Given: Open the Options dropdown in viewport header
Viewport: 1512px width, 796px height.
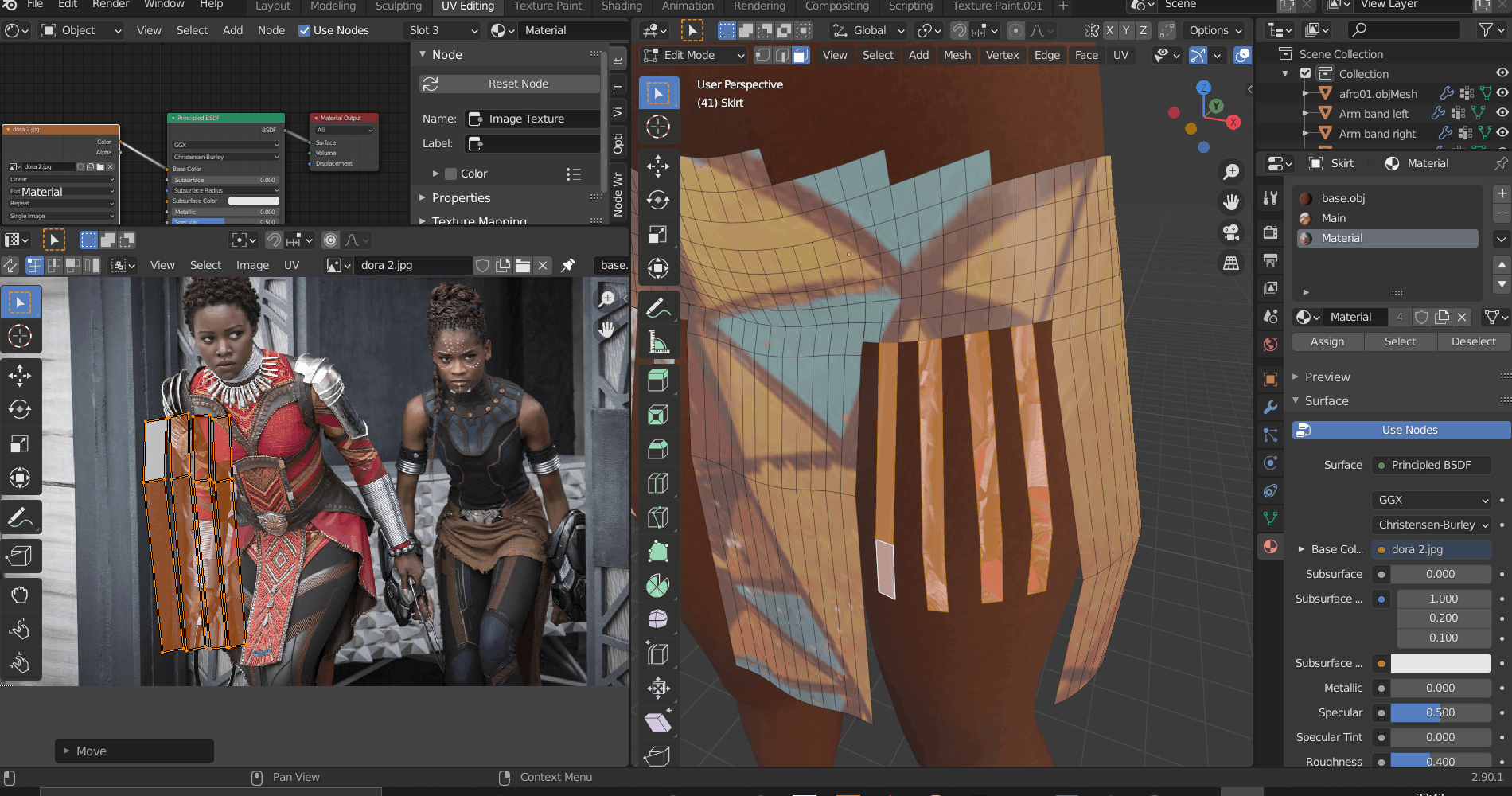Looking at the screenshot, I should [1215, 30].
